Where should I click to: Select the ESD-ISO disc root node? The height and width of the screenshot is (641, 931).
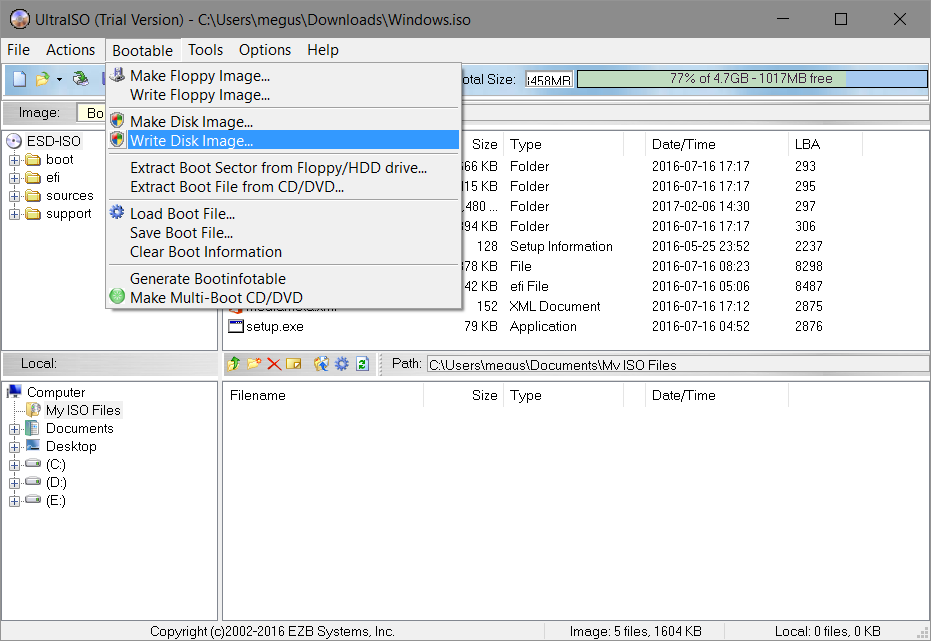pyautogui.click(x=53, y=141)
